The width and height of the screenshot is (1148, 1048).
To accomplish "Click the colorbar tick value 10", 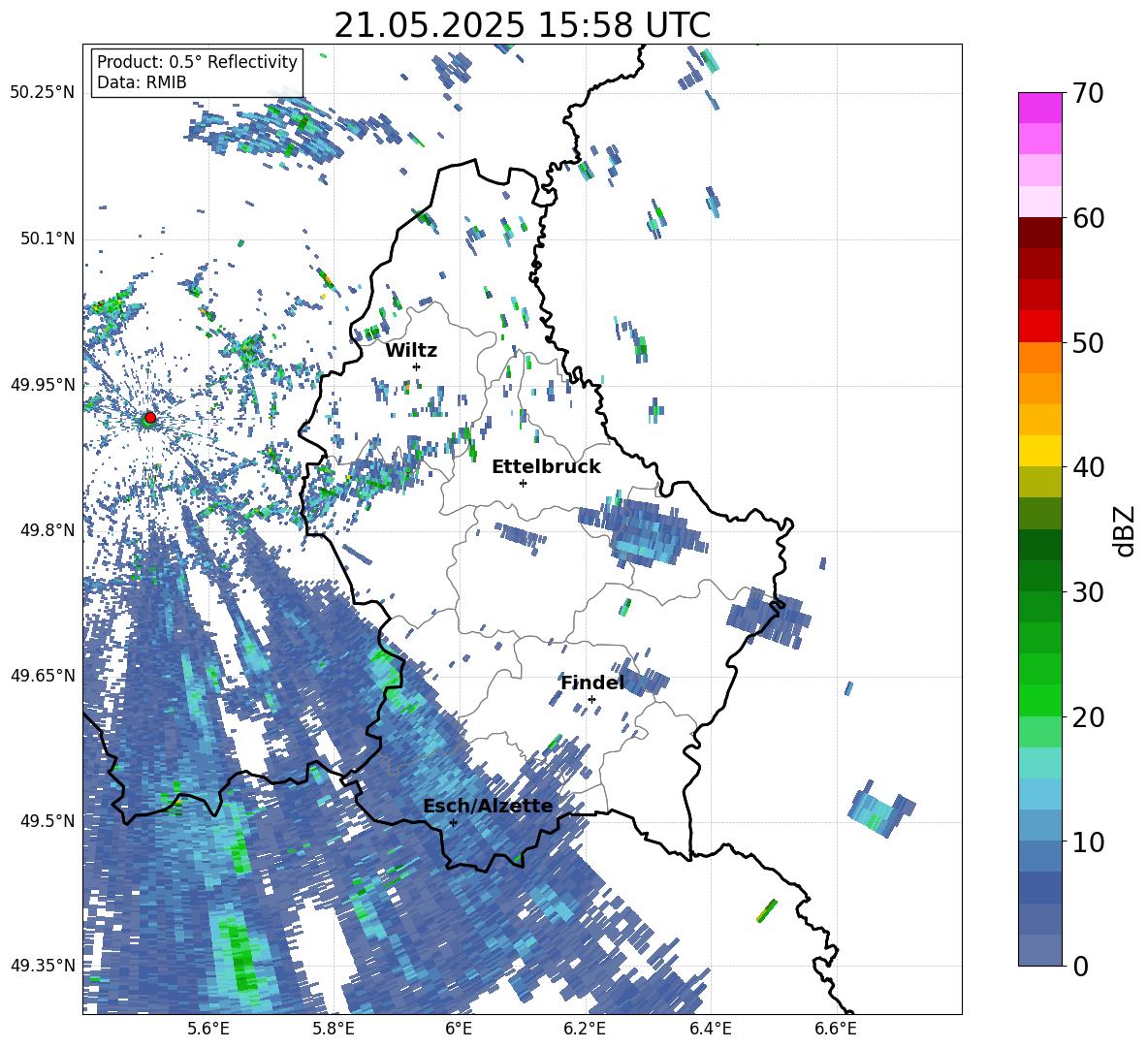I will (1088, 842).
